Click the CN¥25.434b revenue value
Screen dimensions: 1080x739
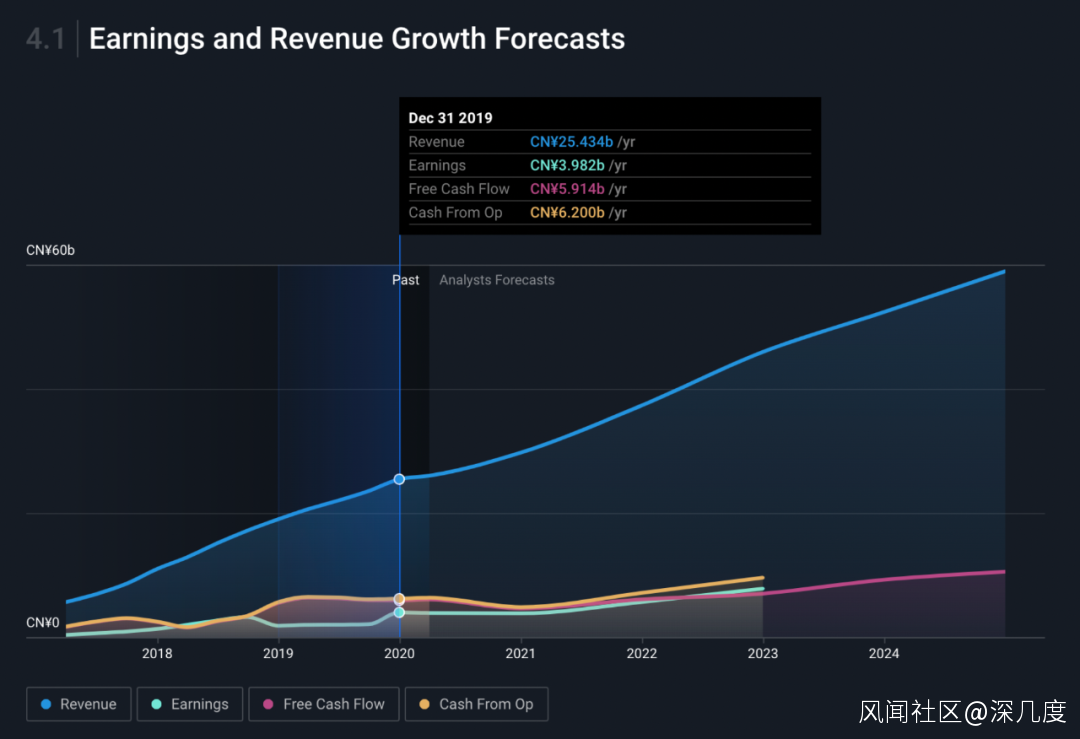click(x=571, y=142)
